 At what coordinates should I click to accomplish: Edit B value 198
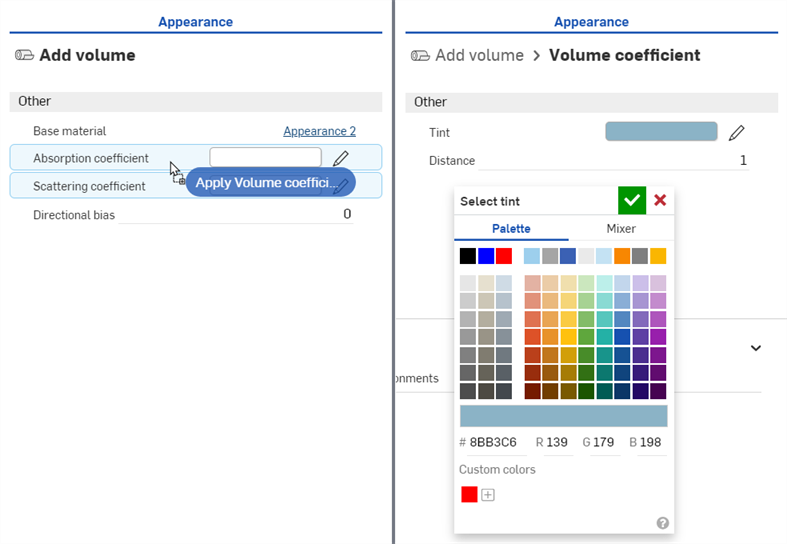click(651, 442)
